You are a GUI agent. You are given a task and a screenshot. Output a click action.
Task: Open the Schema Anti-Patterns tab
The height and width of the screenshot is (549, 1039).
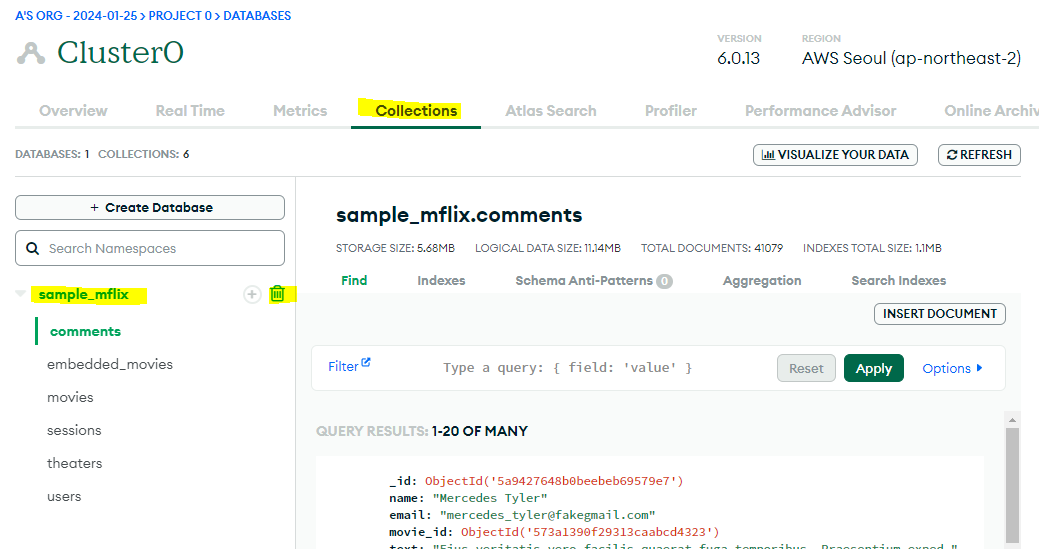pos(594,281)
